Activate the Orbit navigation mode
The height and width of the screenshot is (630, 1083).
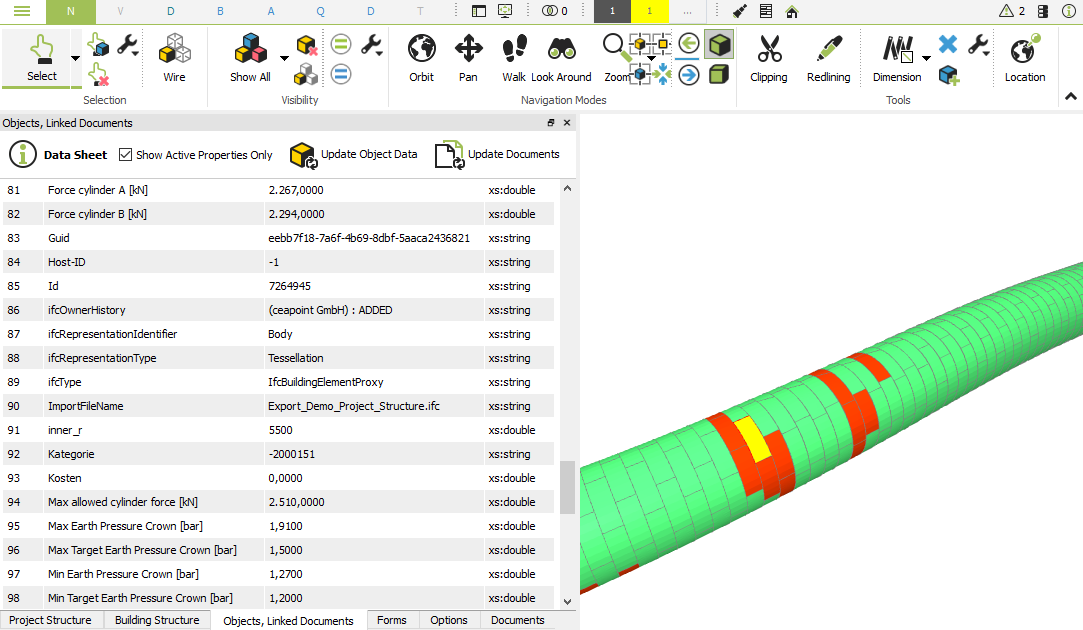point(421,58)
